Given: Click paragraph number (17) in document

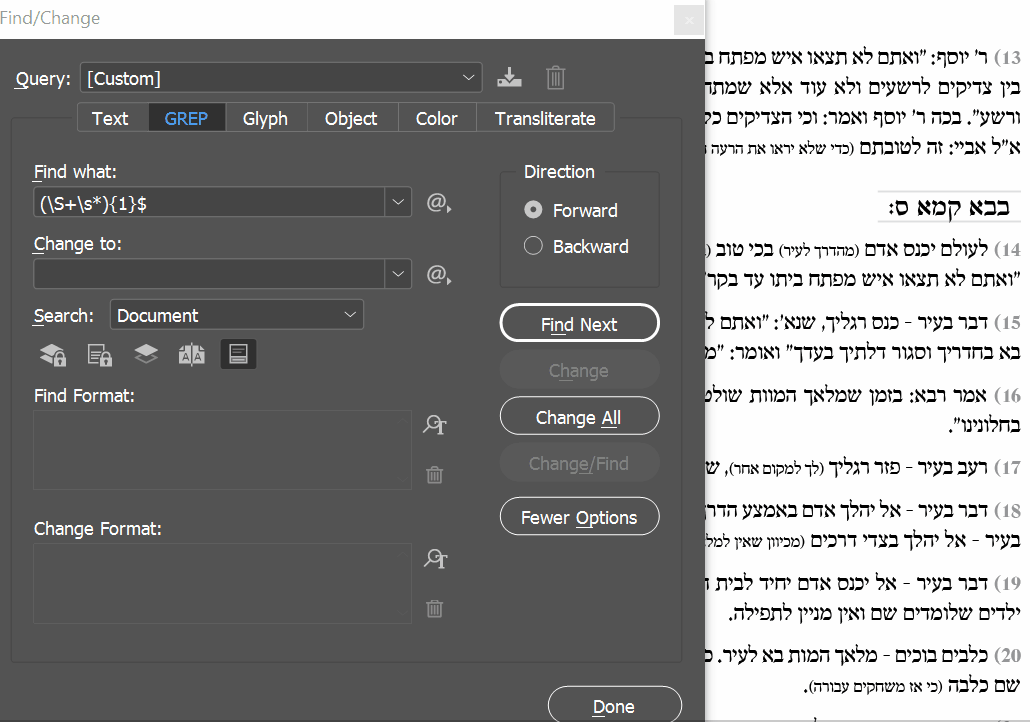Looking at the screenshot, I should 1008,468.
